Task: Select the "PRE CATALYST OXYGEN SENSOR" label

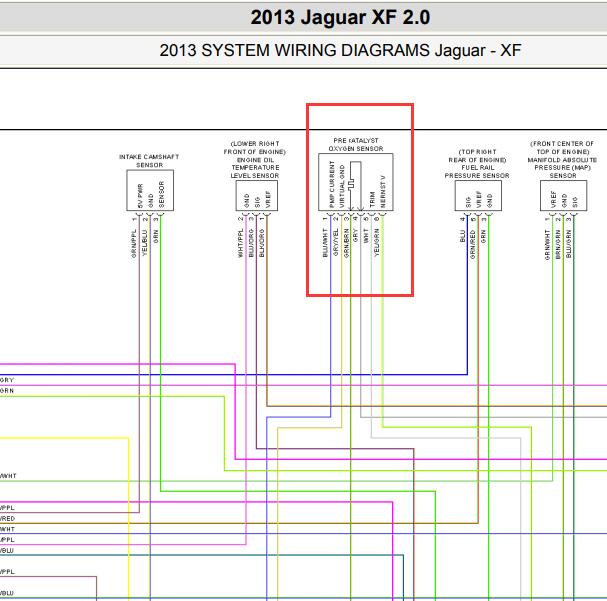Action: [x=356, y=145]
